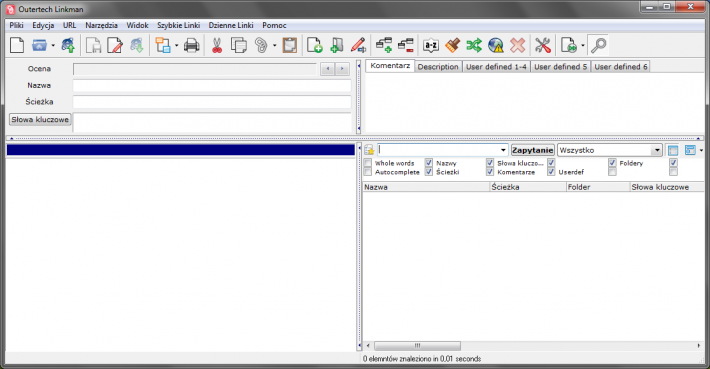Click the brush cleanup icon
This screenshot has height=369, width=710.
452,45
